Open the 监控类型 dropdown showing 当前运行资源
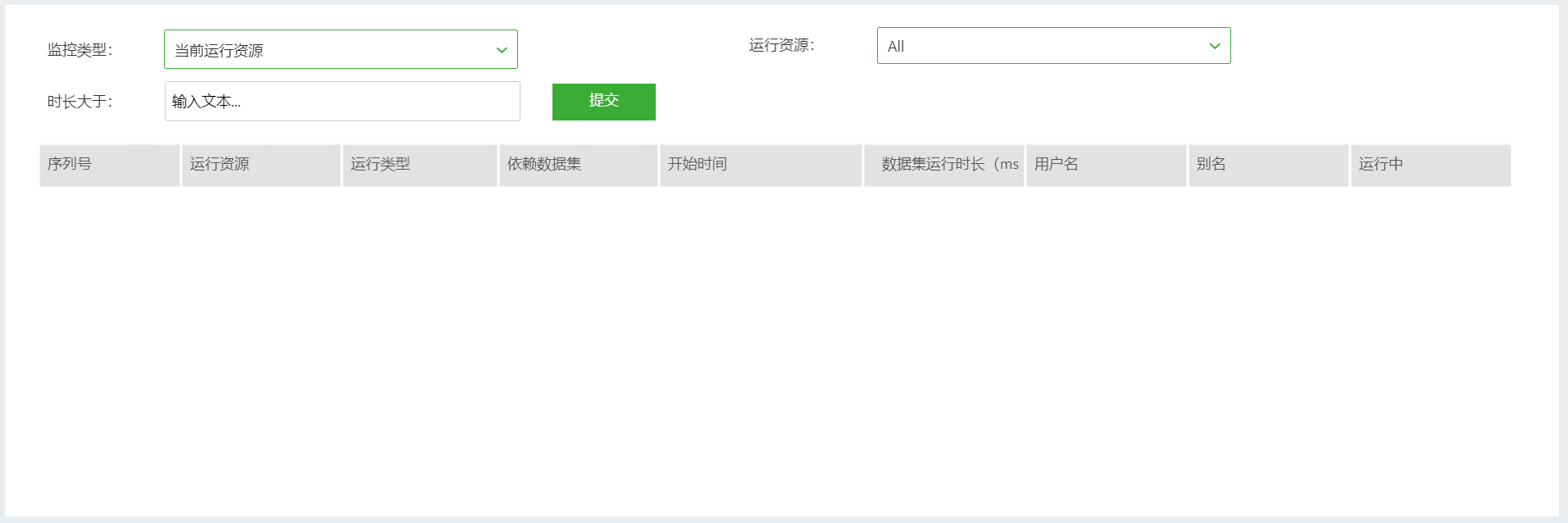 (x=341, y=49)
